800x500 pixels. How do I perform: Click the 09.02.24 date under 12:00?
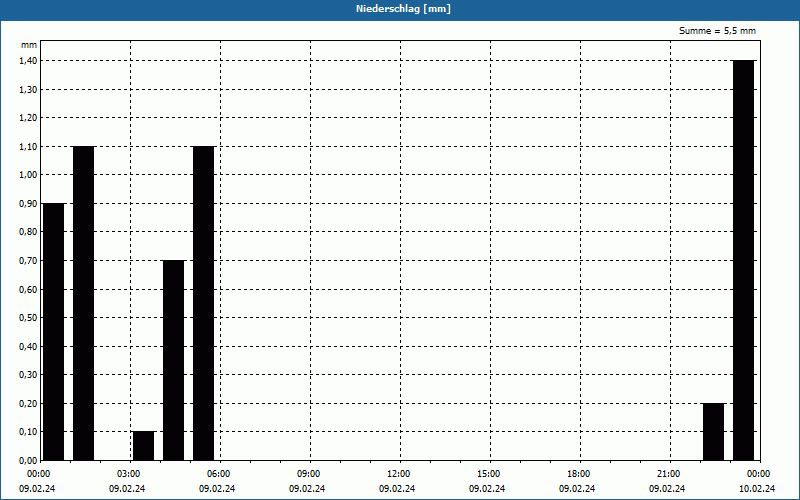click(397, 489)
